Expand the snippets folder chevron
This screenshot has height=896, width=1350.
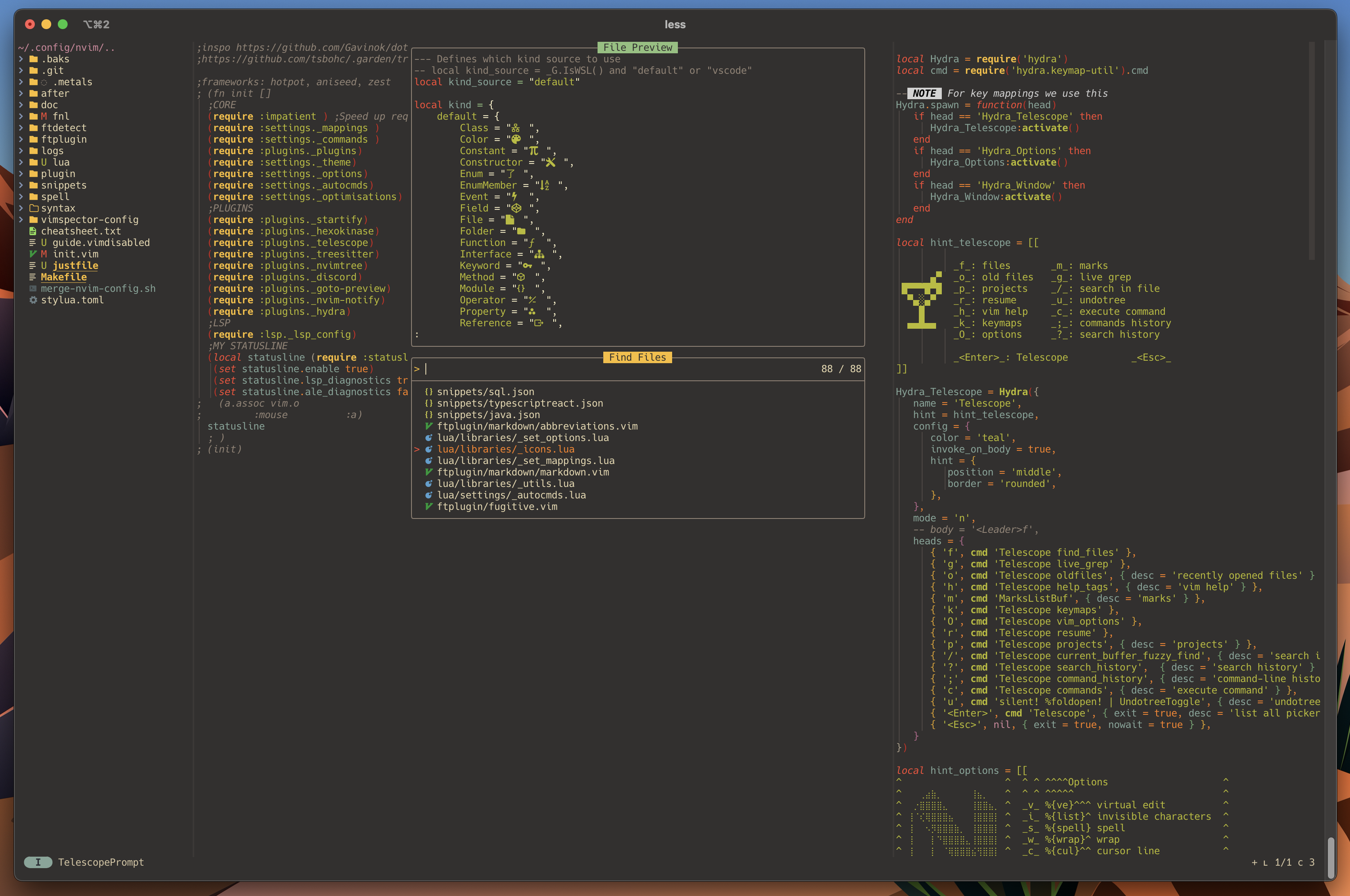pos(21,185)
